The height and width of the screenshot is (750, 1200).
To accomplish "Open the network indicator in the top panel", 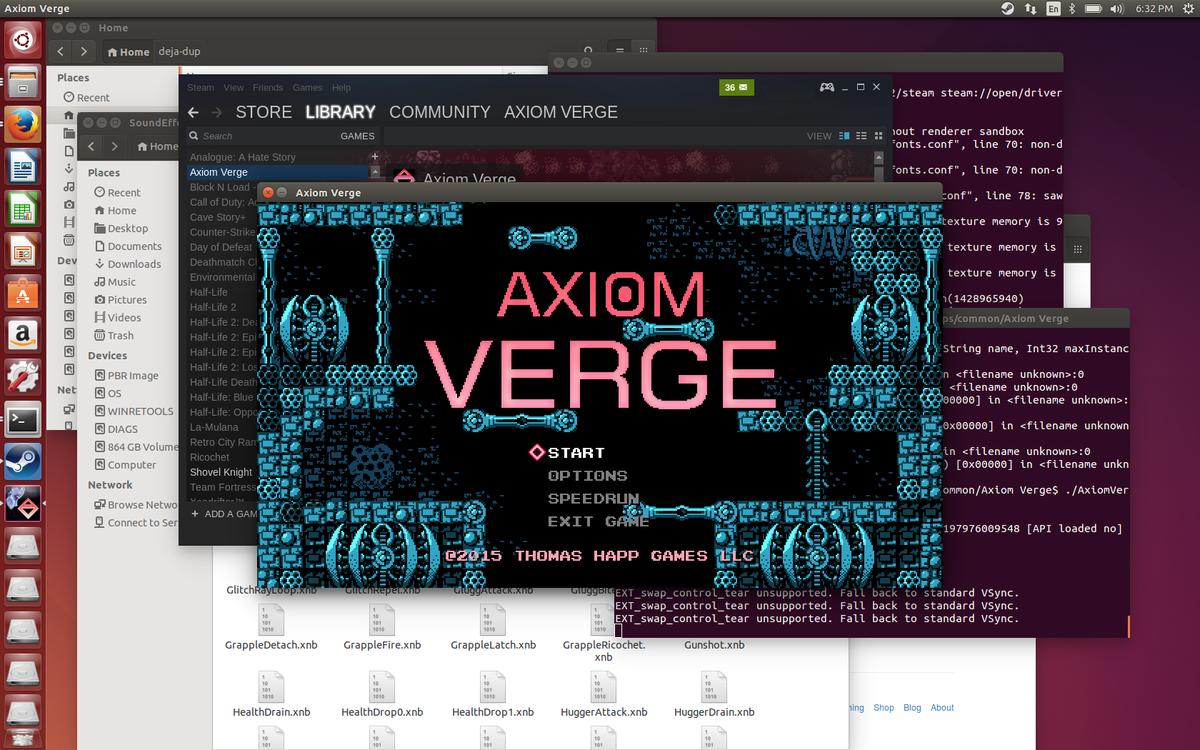I will coord(1031,8).
